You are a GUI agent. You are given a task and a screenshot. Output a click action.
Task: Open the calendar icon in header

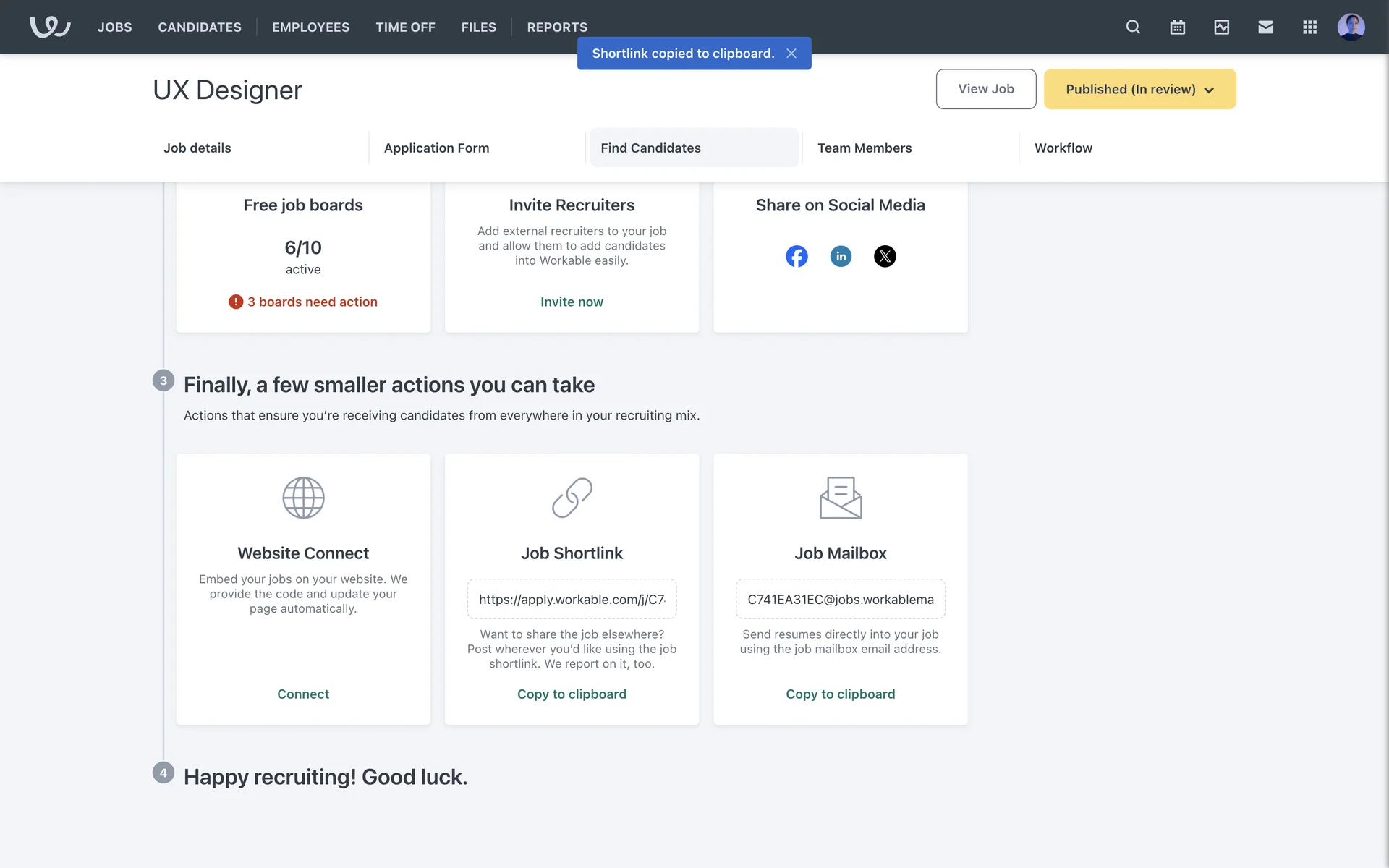pyautogui.click(x=1177, y=27)
